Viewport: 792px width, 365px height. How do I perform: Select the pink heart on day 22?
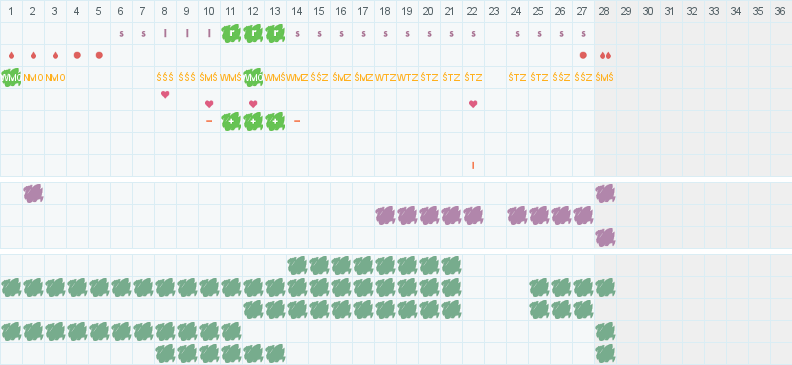pos(473,104)
